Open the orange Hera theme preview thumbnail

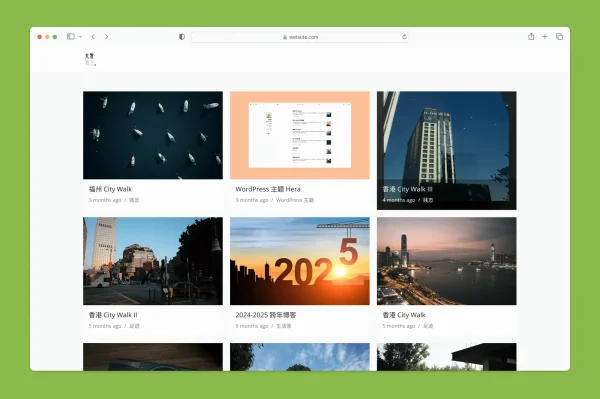point(300,135)
